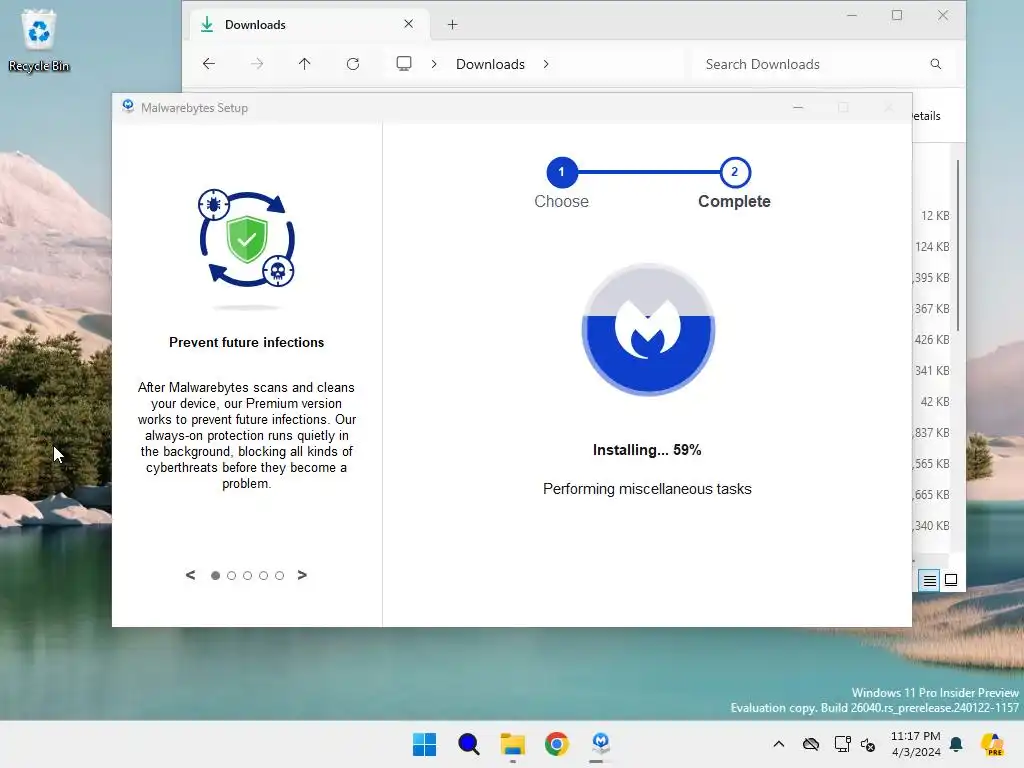Show next slide with right arrow
1024x768 pixels.
(x=302, y=575)
